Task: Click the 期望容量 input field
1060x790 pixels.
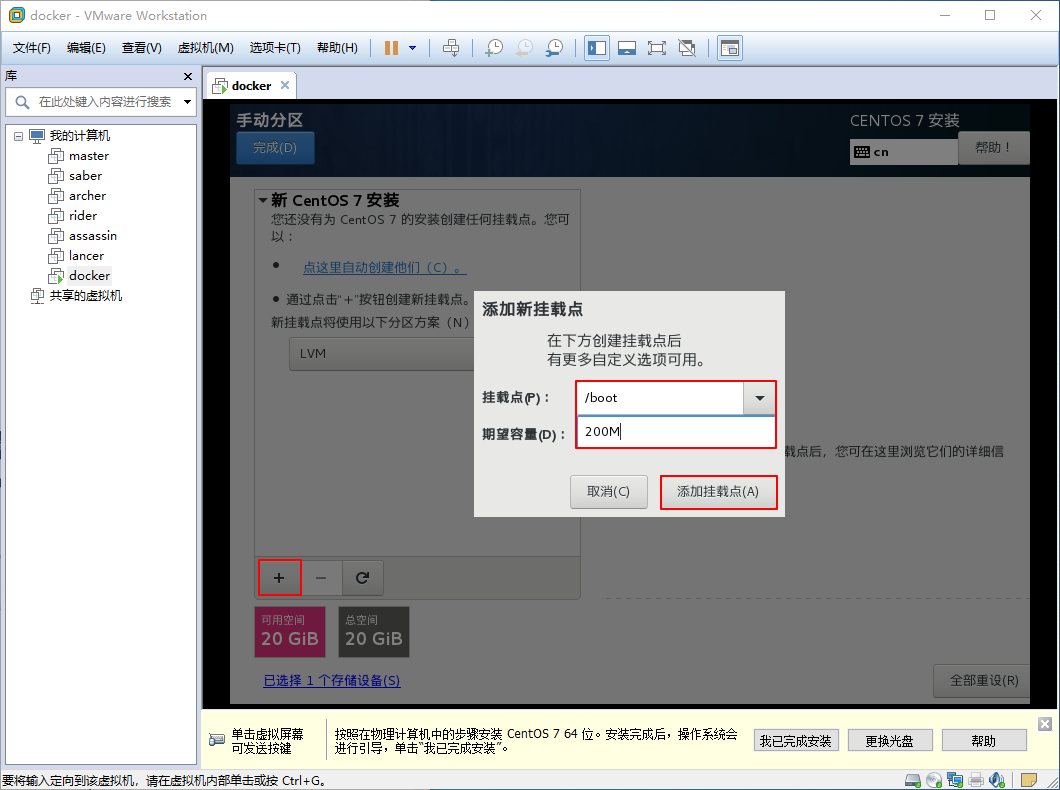Action: 675,431
